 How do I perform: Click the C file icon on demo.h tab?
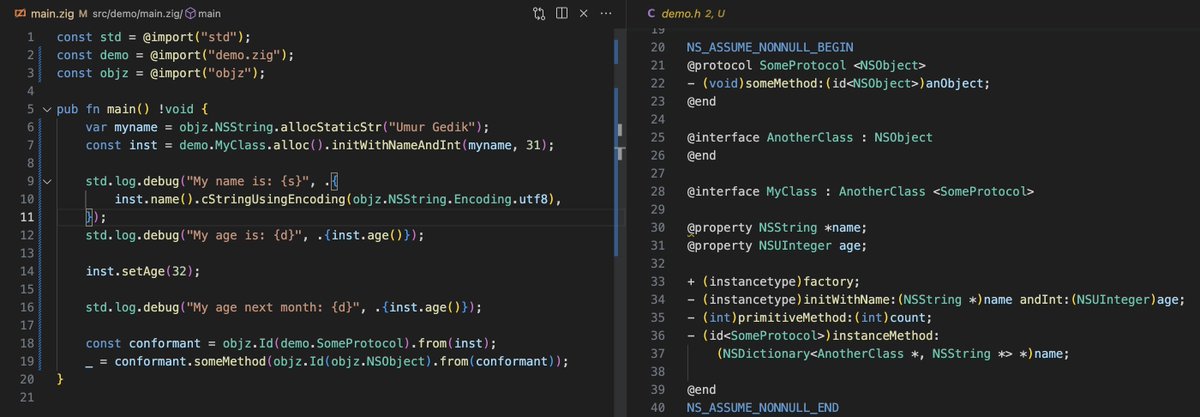(652, 14)
